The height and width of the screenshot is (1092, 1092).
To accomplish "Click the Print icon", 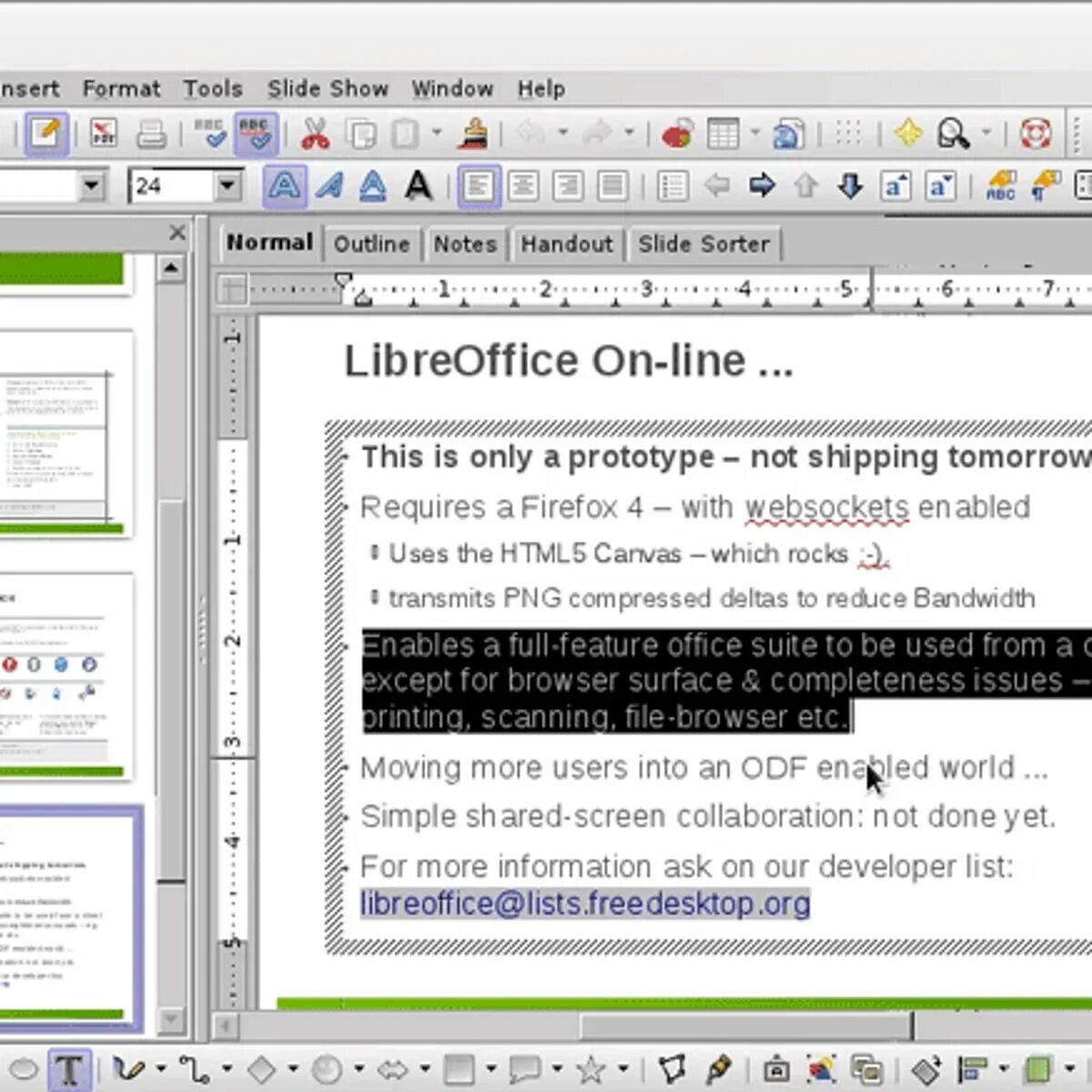I will (151, 134).
